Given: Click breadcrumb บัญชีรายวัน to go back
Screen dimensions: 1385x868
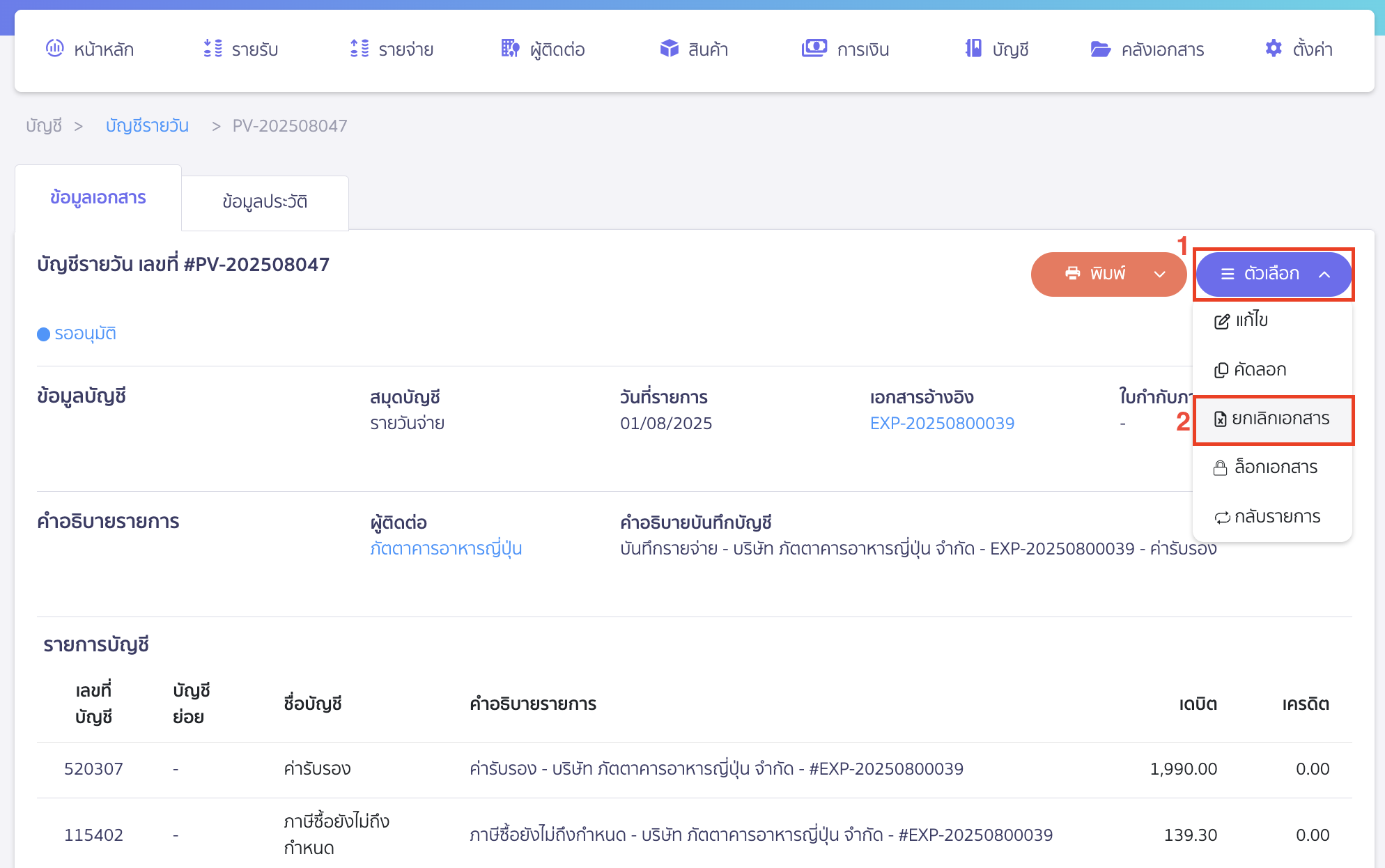Looking at the screenshot, I should [x=147, y=125].
